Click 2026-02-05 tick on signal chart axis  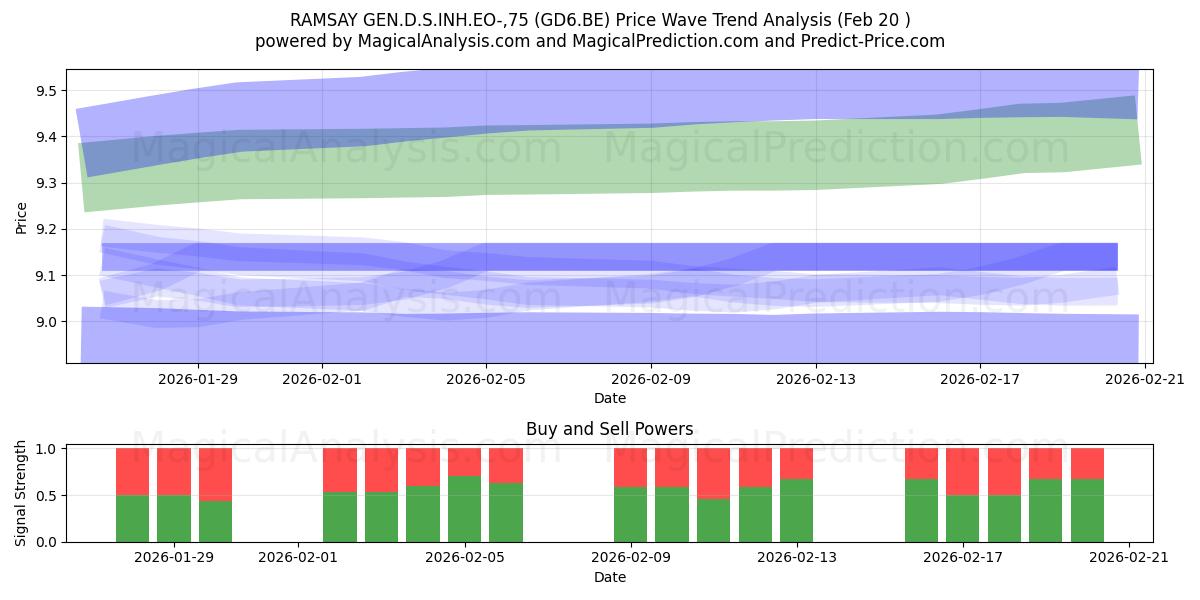(x=465, y=557)
